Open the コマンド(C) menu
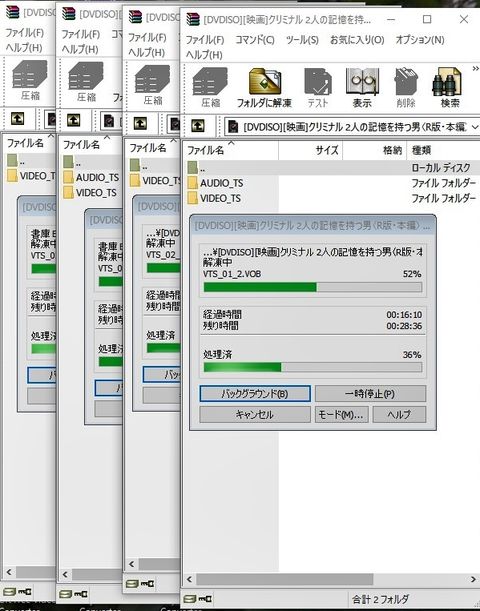 tap(255, 40)
